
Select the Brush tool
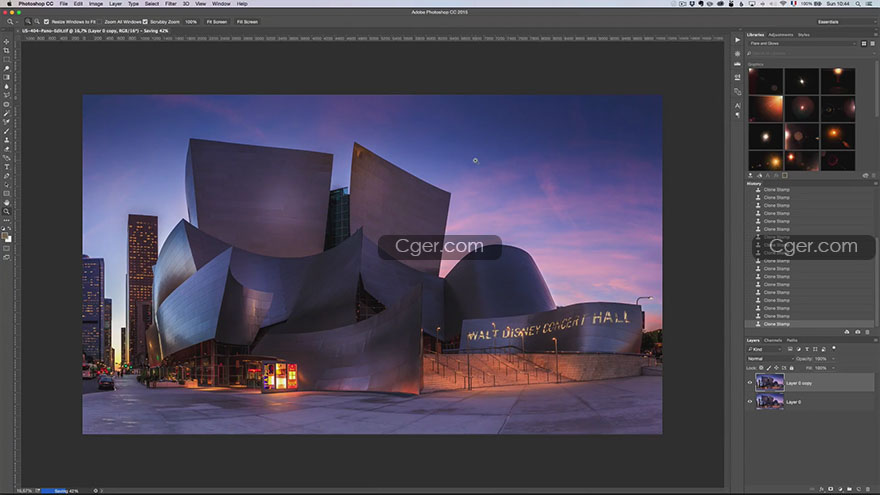[7, 131]
